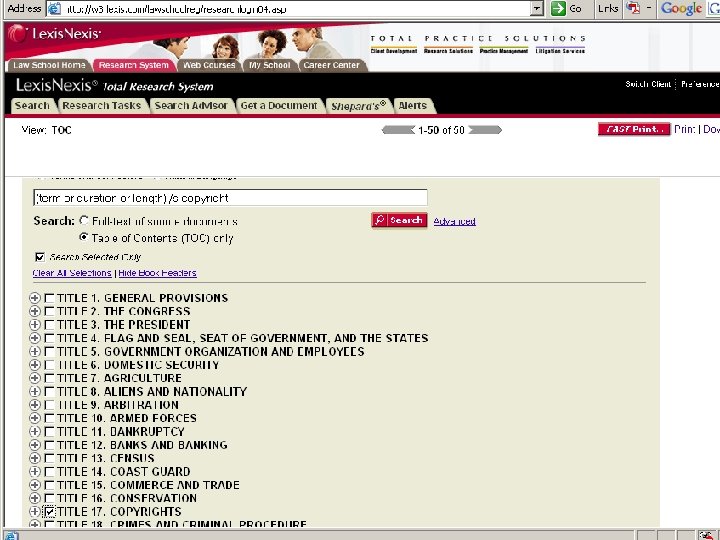Check the Title 14 Coast Guard box
Image resolution: width=720 pixels, height=540 pixels.
click(x=49, y=472)
